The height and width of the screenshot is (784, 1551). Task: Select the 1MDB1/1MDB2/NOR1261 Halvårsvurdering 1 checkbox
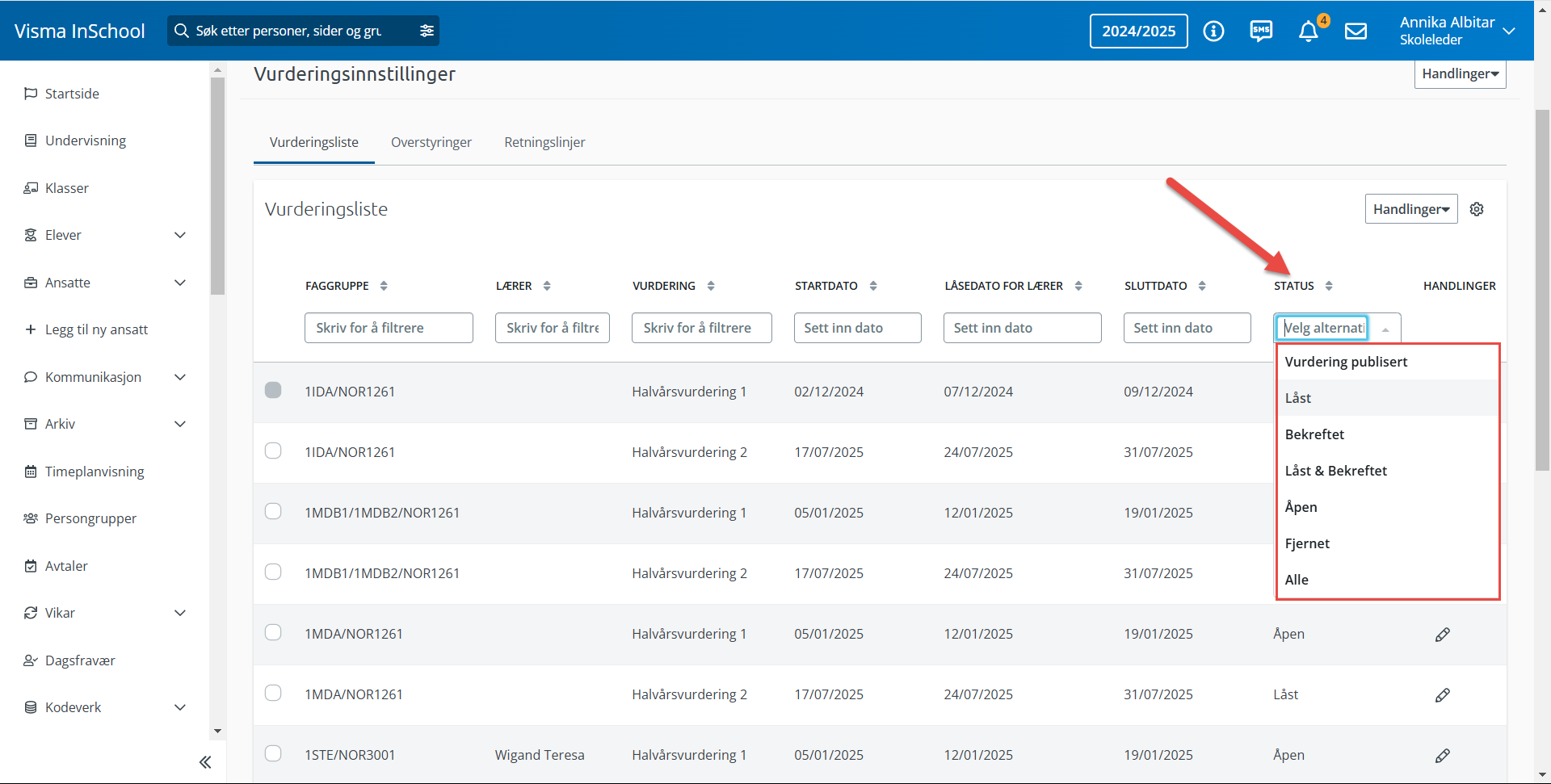(273, 511)
